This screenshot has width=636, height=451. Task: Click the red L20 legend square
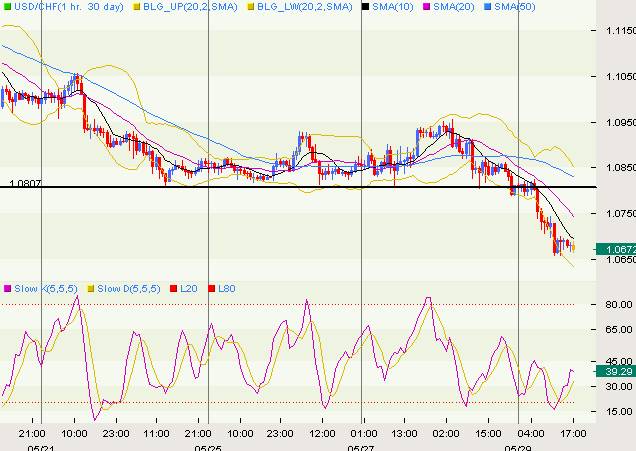[174, 289]
